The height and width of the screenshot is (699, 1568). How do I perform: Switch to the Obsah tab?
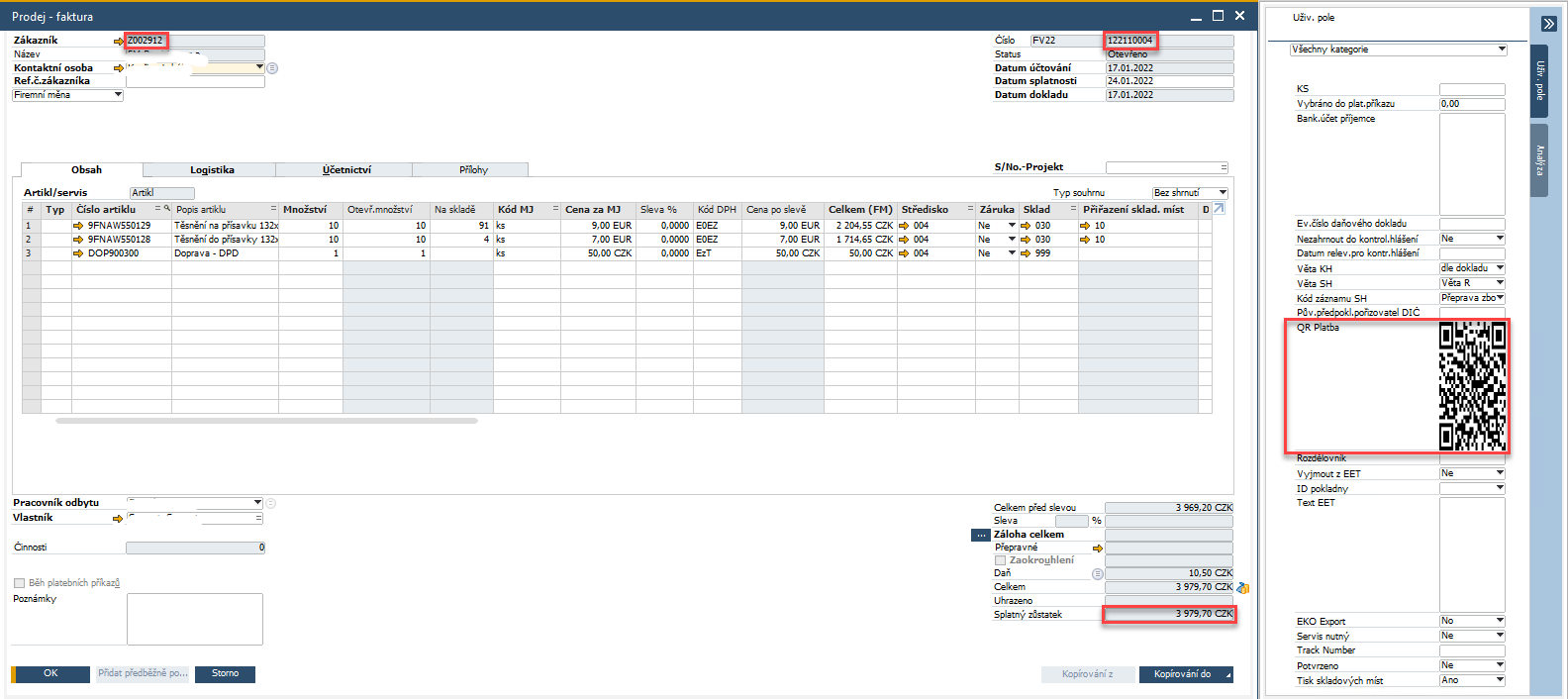pos(82,170)
